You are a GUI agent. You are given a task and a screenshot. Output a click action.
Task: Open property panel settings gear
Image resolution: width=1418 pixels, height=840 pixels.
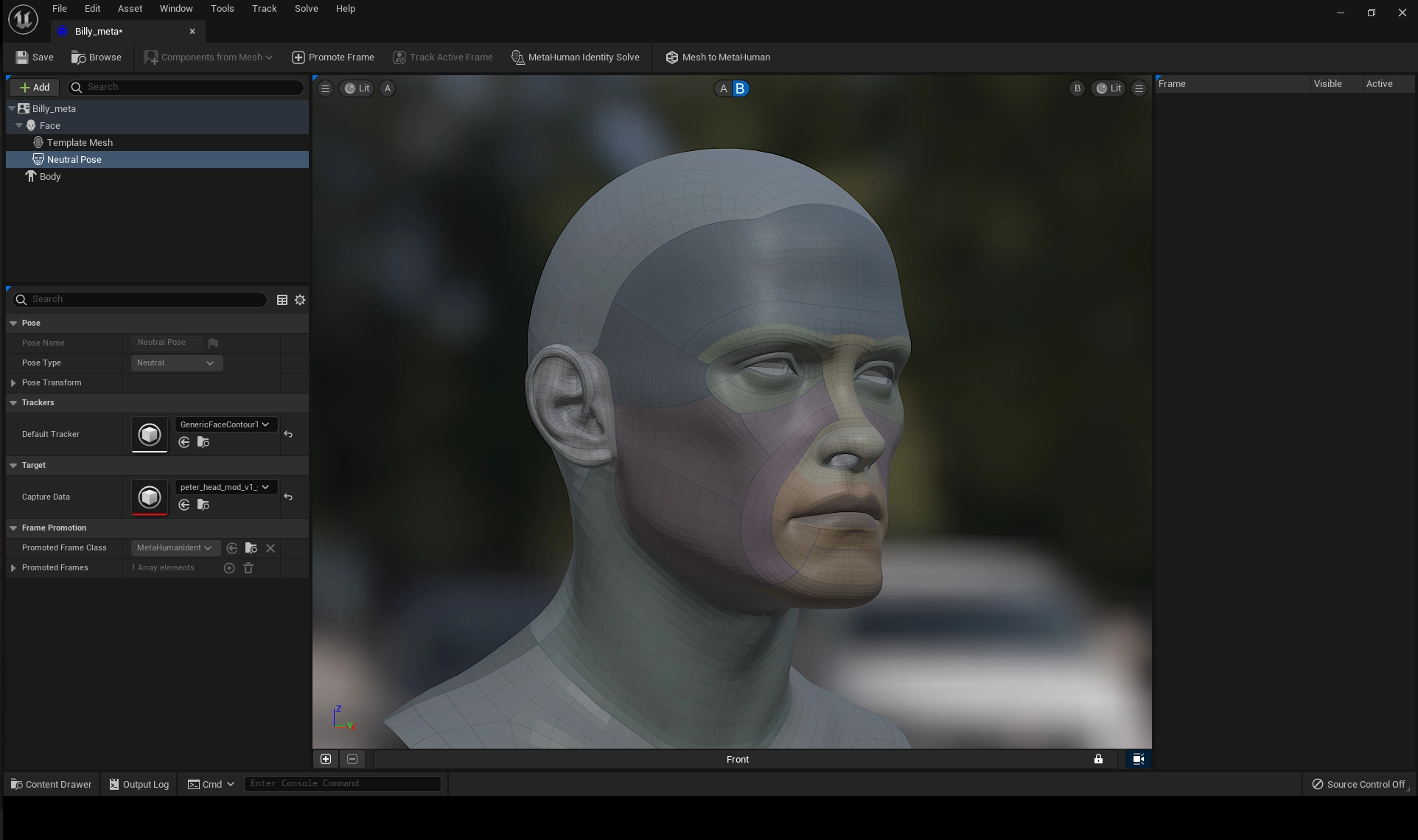(x=300, y=300)
